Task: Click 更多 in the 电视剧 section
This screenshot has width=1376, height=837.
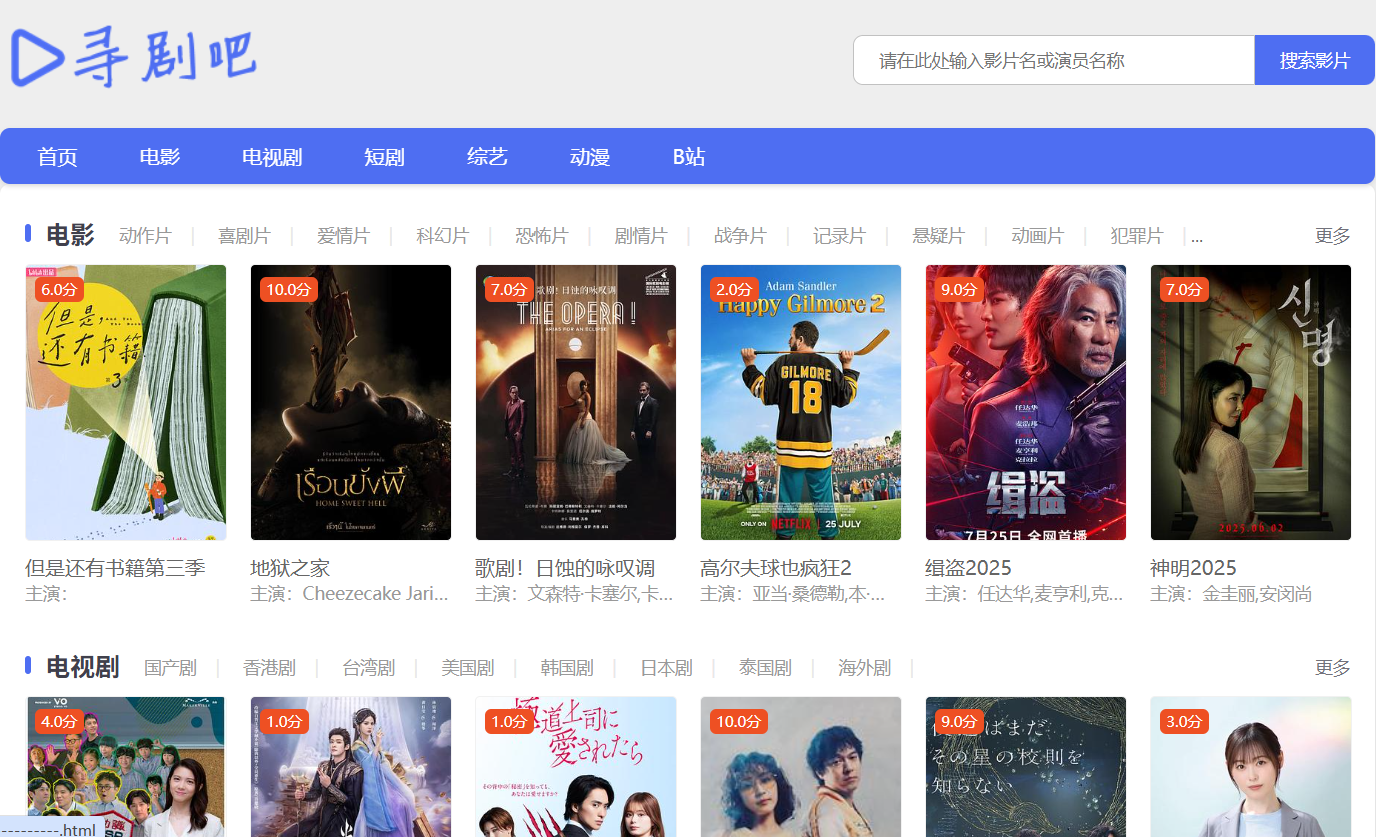Action: (x=1332, y=668)
